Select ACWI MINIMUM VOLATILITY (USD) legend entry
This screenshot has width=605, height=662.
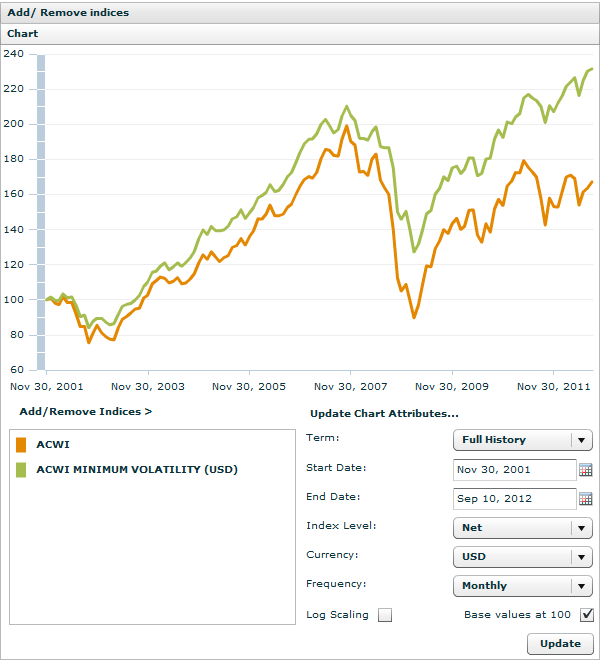click(137, 469)
